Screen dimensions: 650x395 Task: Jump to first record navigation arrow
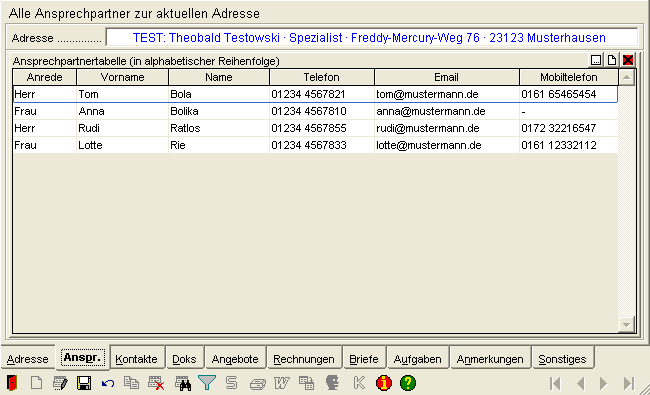555,383
